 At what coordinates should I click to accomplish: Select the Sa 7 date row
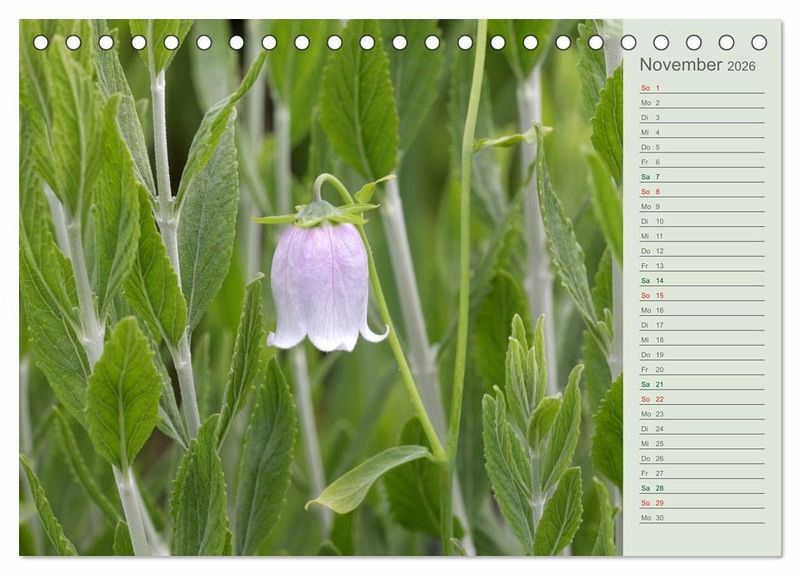click(x=702, y=177)
